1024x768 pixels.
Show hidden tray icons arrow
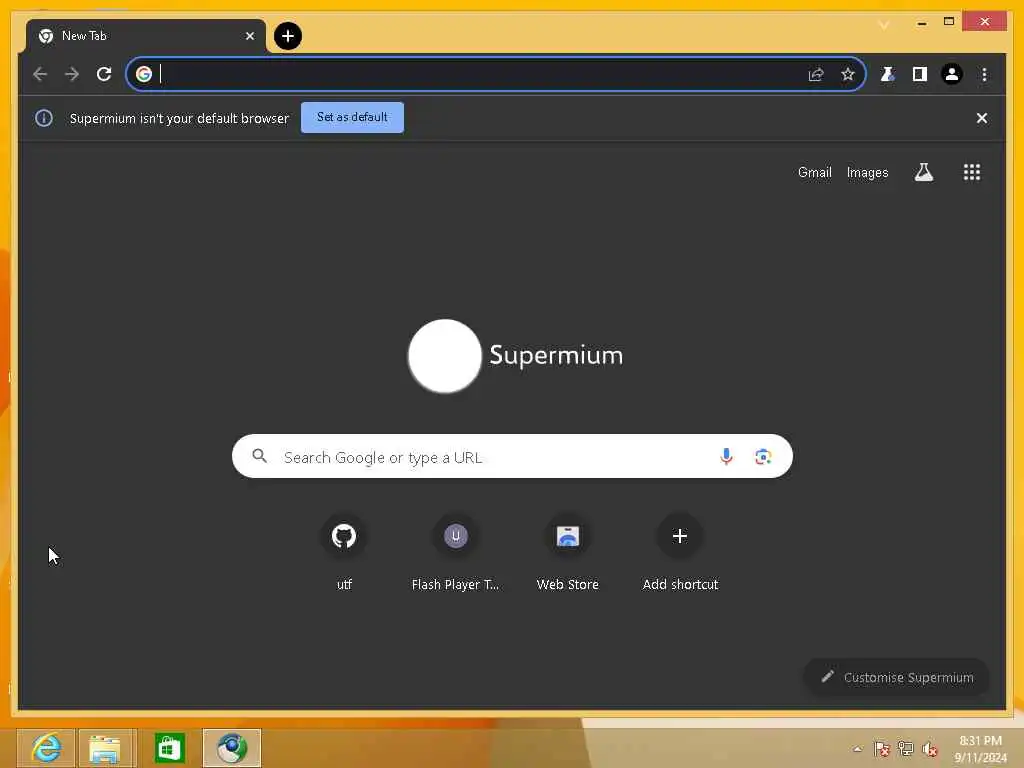(857, 749)
